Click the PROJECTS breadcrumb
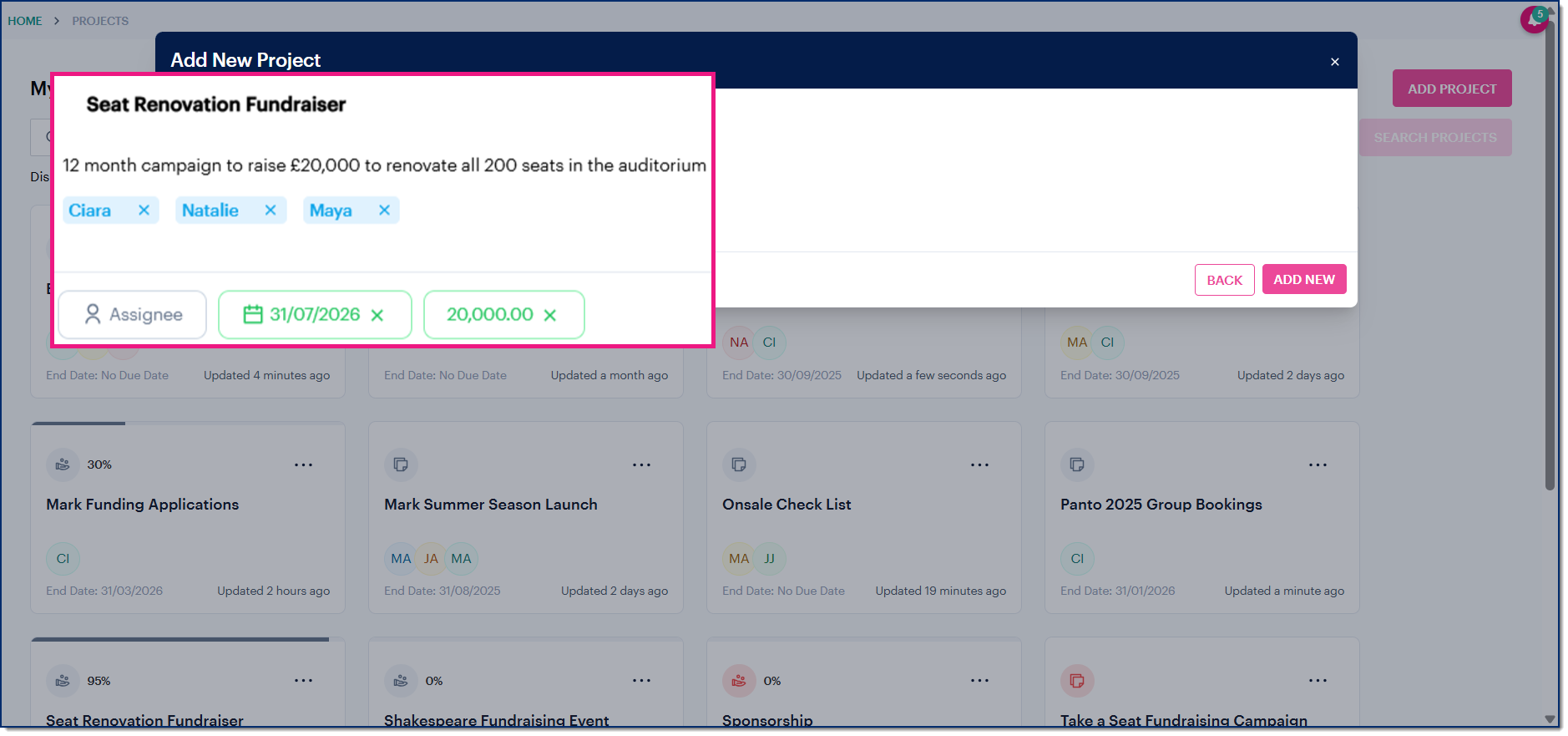Image resolution: width=1568 pixels, height=736 pixels. click(100, 21)
